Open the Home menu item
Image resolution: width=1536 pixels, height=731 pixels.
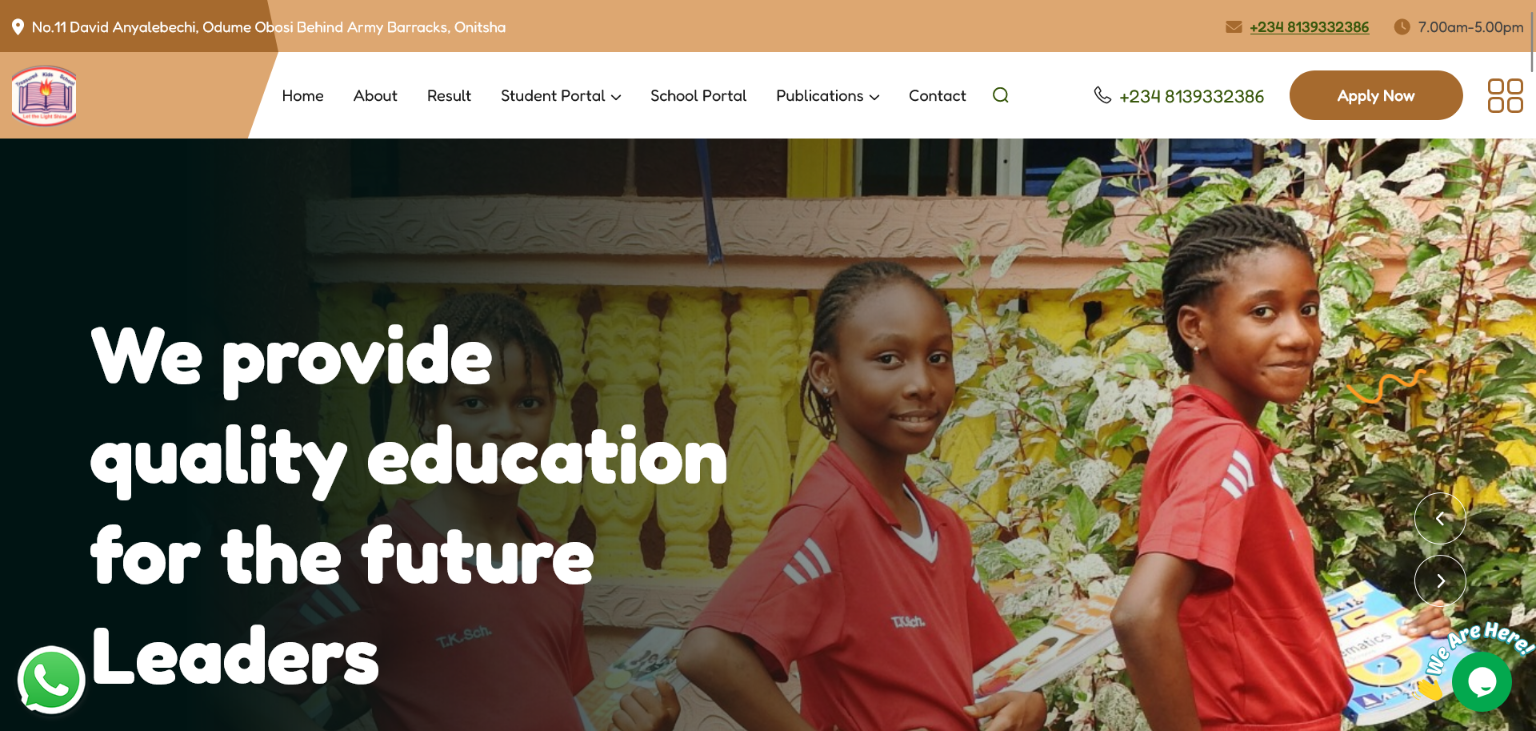pyautogui.click(x=303, y=96)
